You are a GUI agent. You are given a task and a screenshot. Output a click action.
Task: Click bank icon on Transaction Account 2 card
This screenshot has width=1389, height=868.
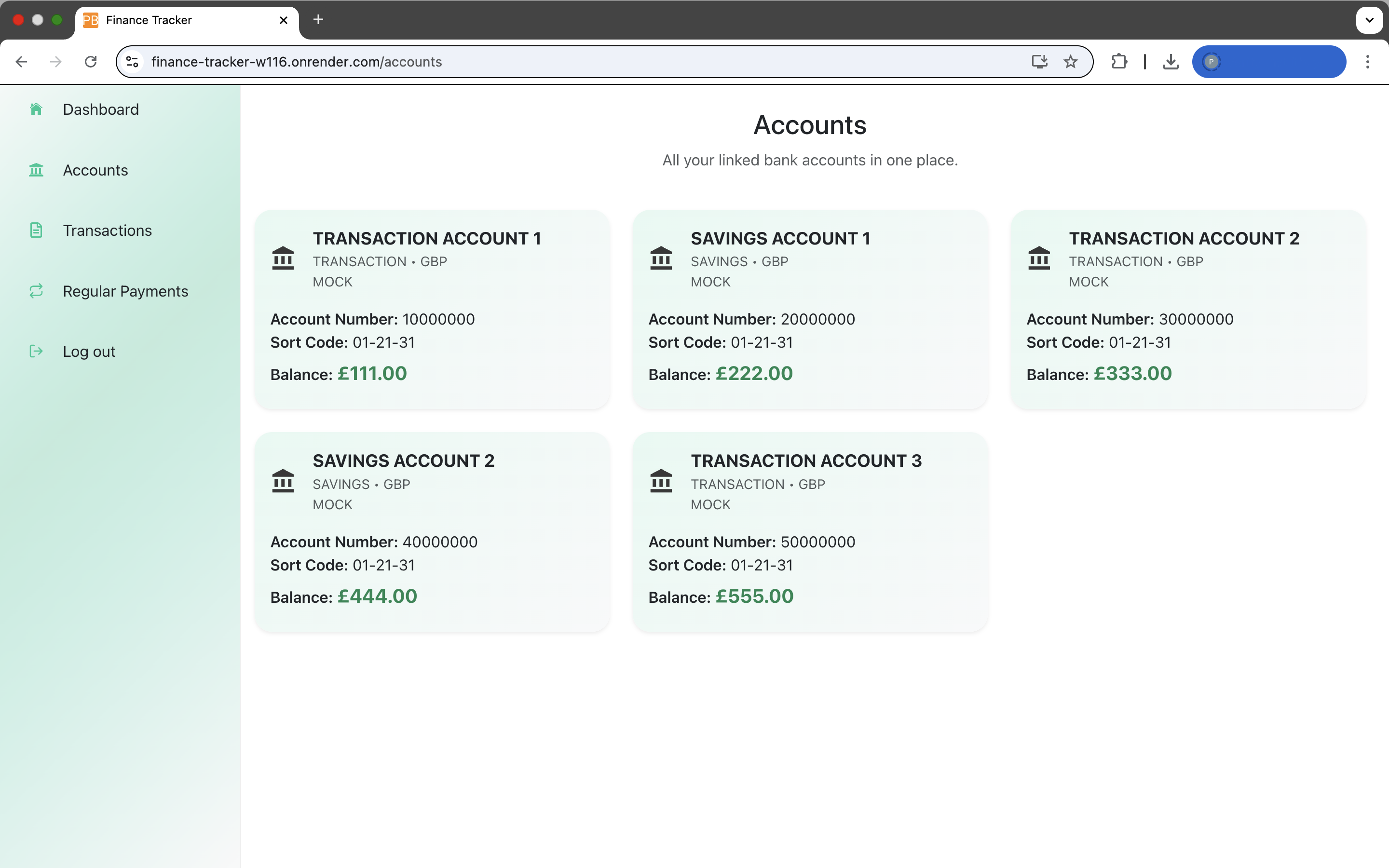click(x=1039, y=258)
